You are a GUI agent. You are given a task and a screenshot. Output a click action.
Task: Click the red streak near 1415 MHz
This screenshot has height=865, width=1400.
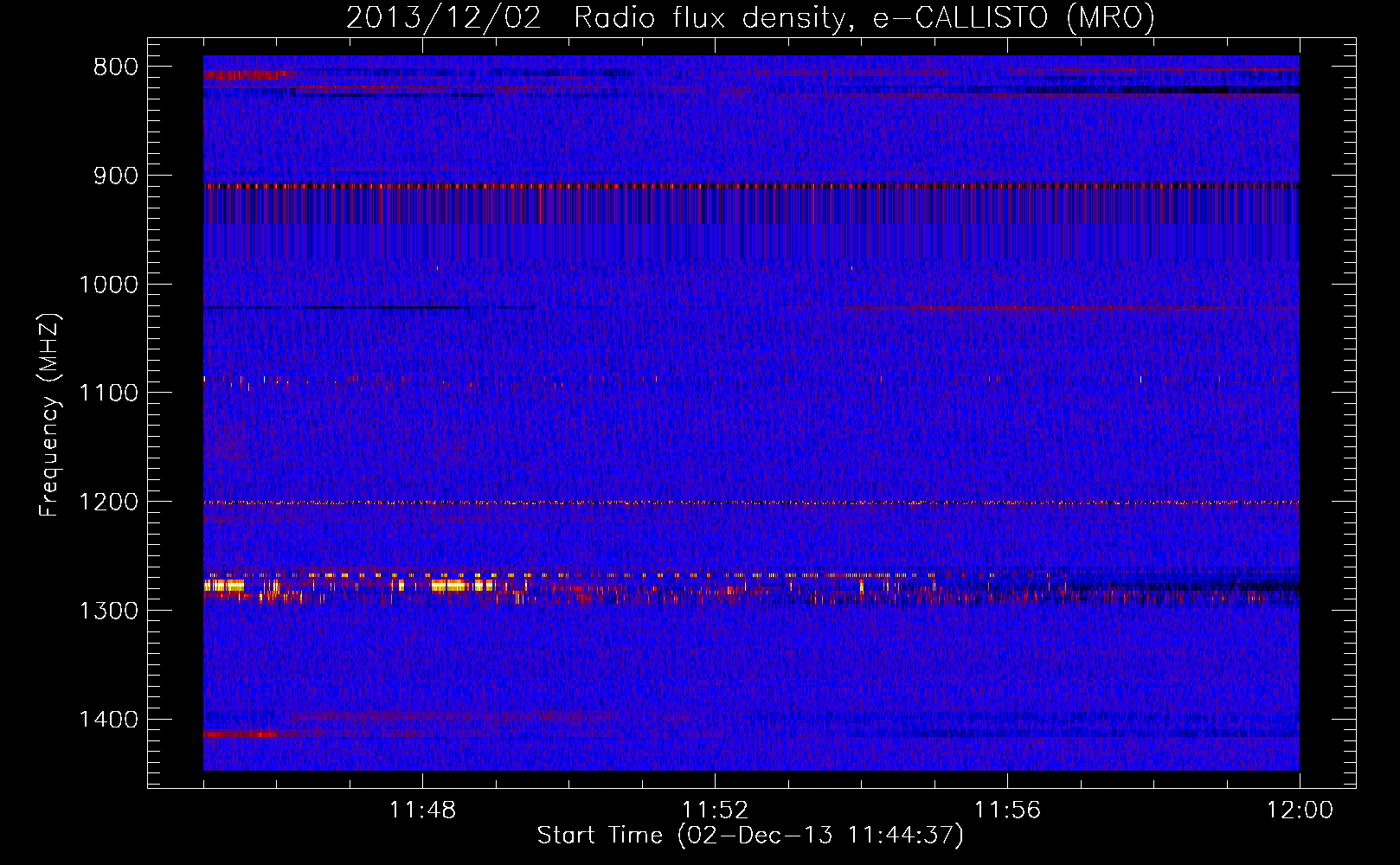click(x=241, y=734)
